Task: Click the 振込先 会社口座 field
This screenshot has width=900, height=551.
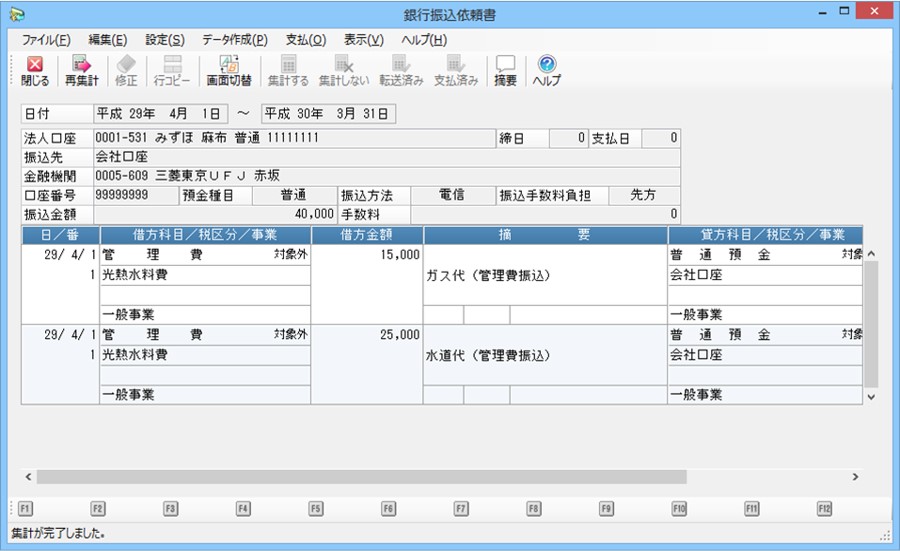Action: (x=386, y=157)
